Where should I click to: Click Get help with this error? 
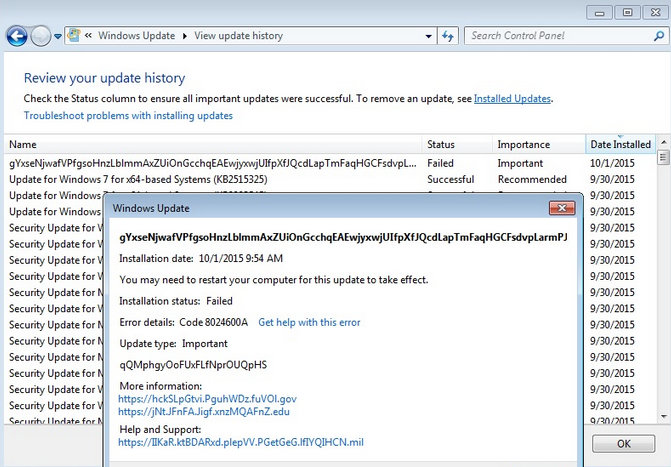coord(309,322)
